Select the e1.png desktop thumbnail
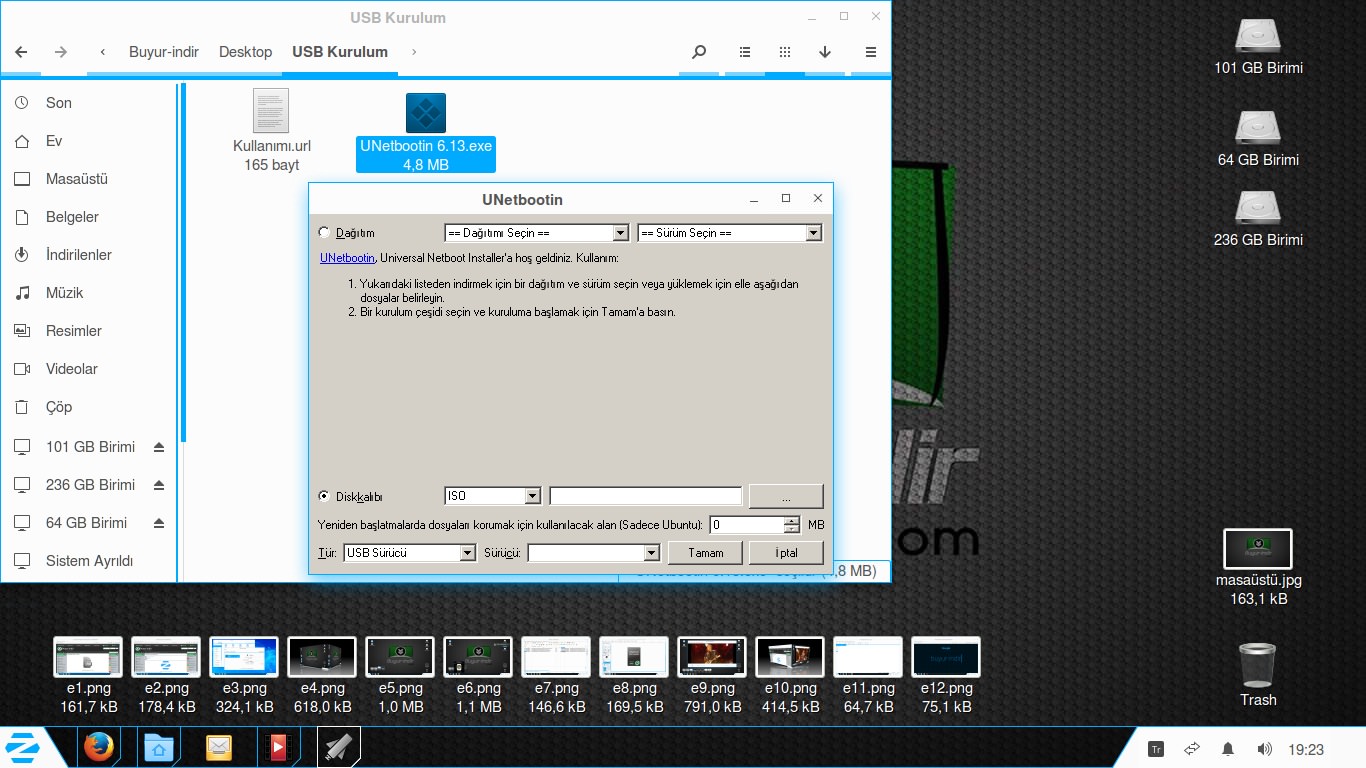Screen dimensions: 1366x768 click(88, 675)
